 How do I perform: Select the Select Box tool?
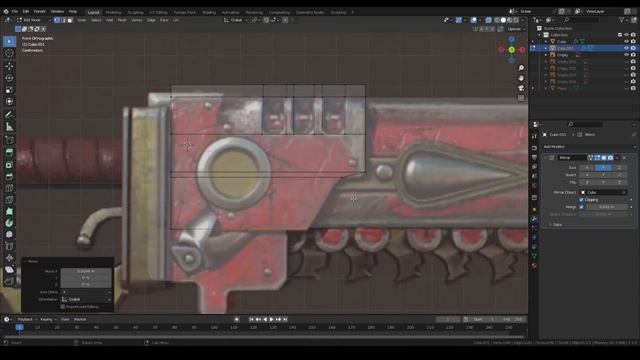9,41
